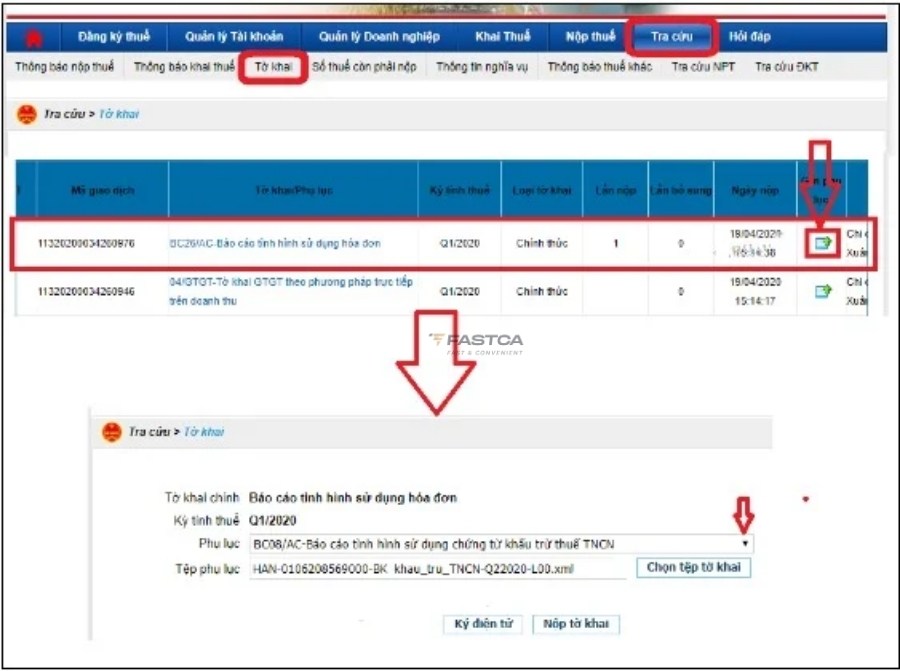
Task: Open the Phụ lục dropdown list
Action: click(744, 543)
